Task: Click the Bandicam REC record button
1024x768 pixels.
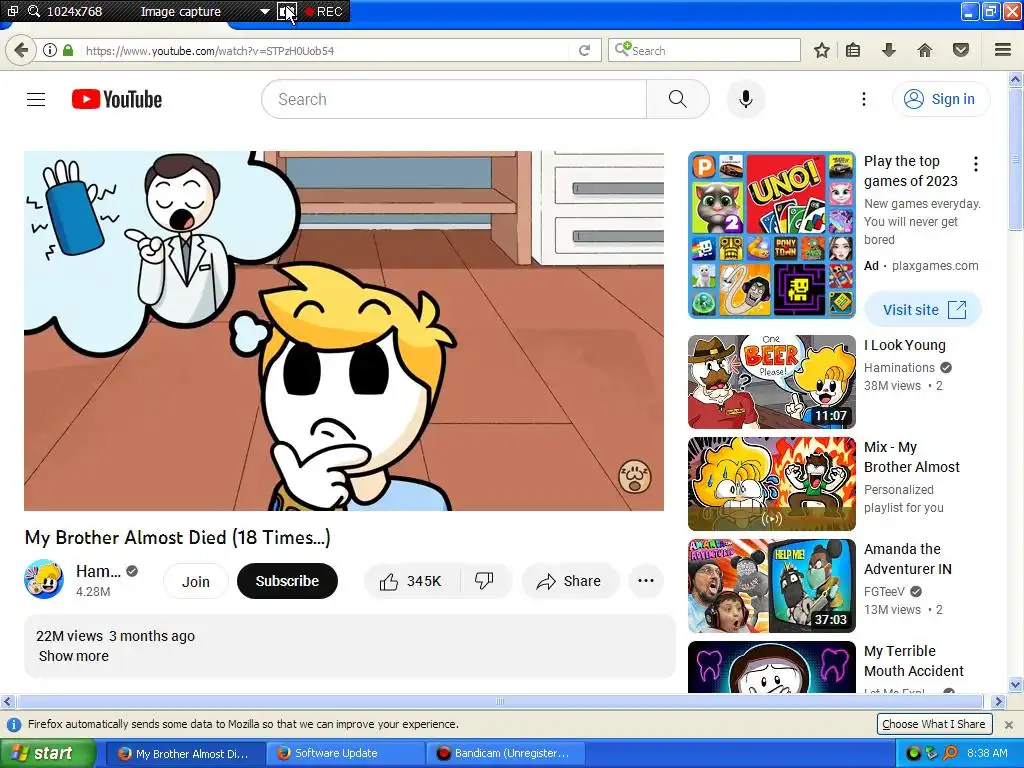Action: pyautogui.click(x=324, y=11)
